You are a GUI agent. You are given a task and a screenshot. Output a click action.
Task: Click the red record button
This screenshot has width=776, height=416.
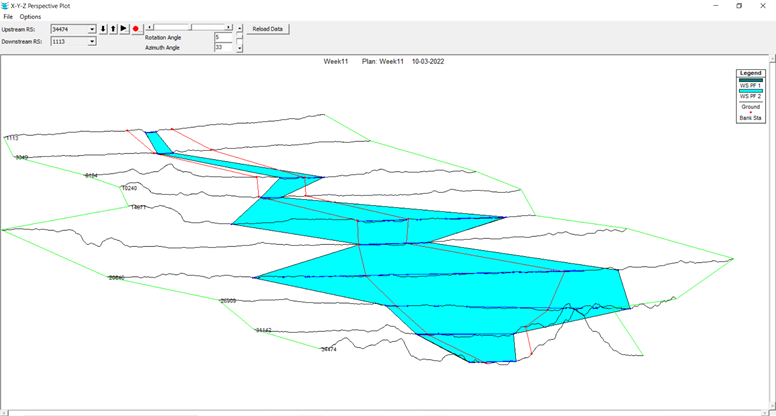coord(135,29)
